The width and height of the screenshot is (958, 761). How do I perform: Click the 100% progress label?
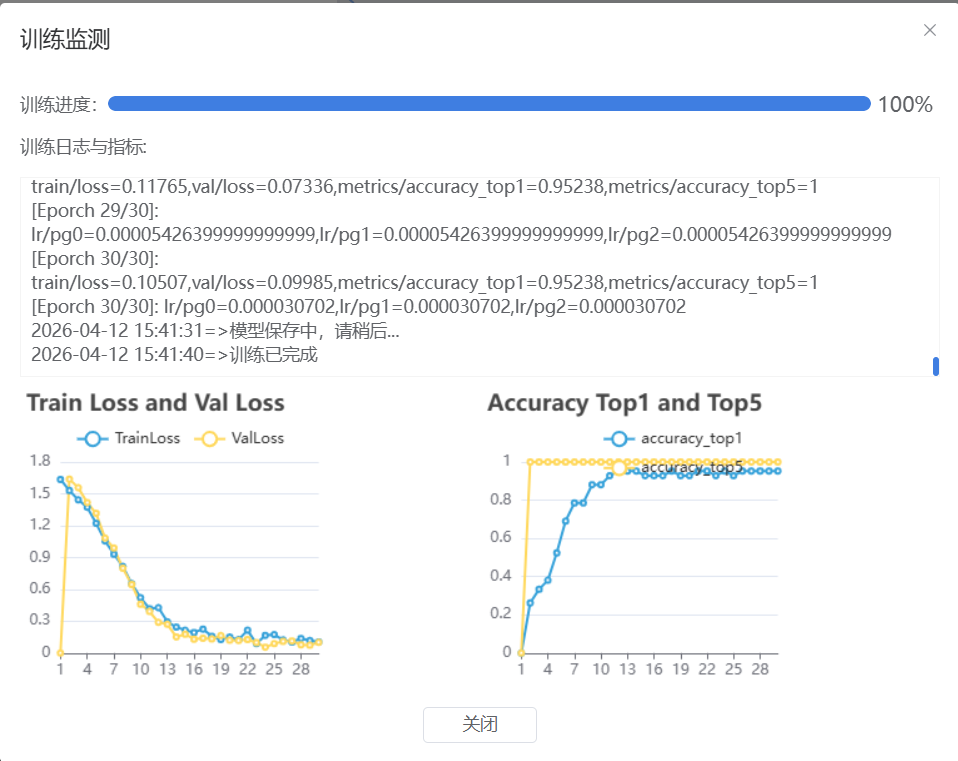coord(905,105)
